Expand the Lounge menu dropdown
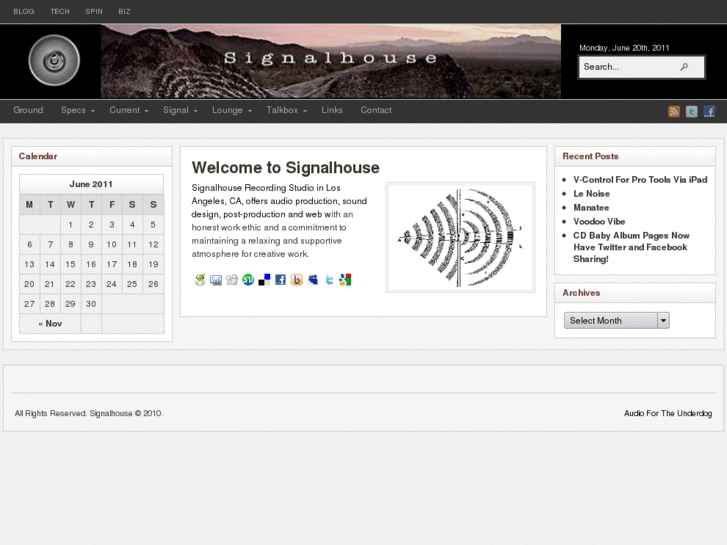This screenshot has width=727, height=545. tap(232, 110)
